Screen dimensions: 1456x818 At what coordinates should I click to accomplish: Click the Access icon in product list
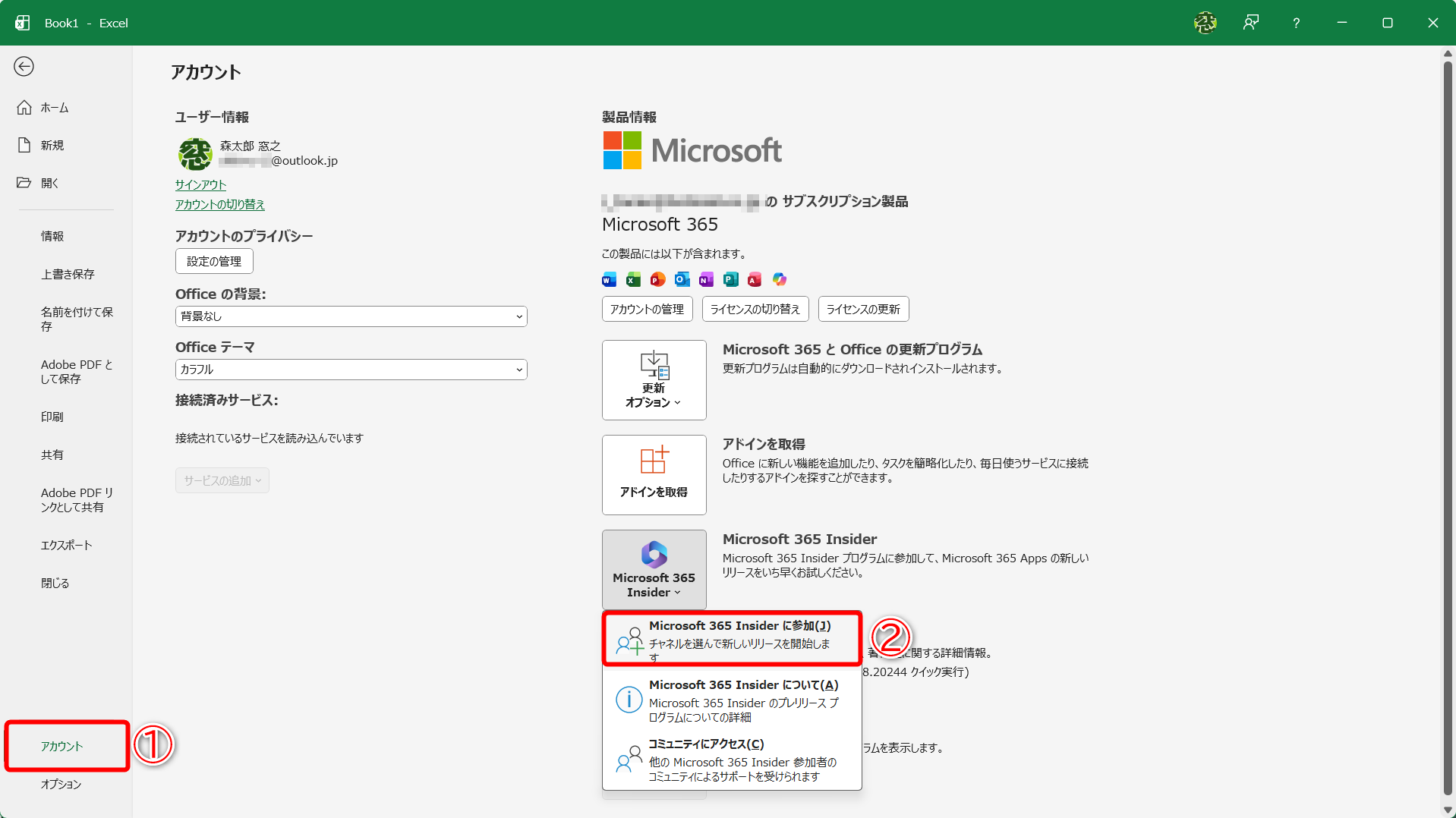point(754,279)
